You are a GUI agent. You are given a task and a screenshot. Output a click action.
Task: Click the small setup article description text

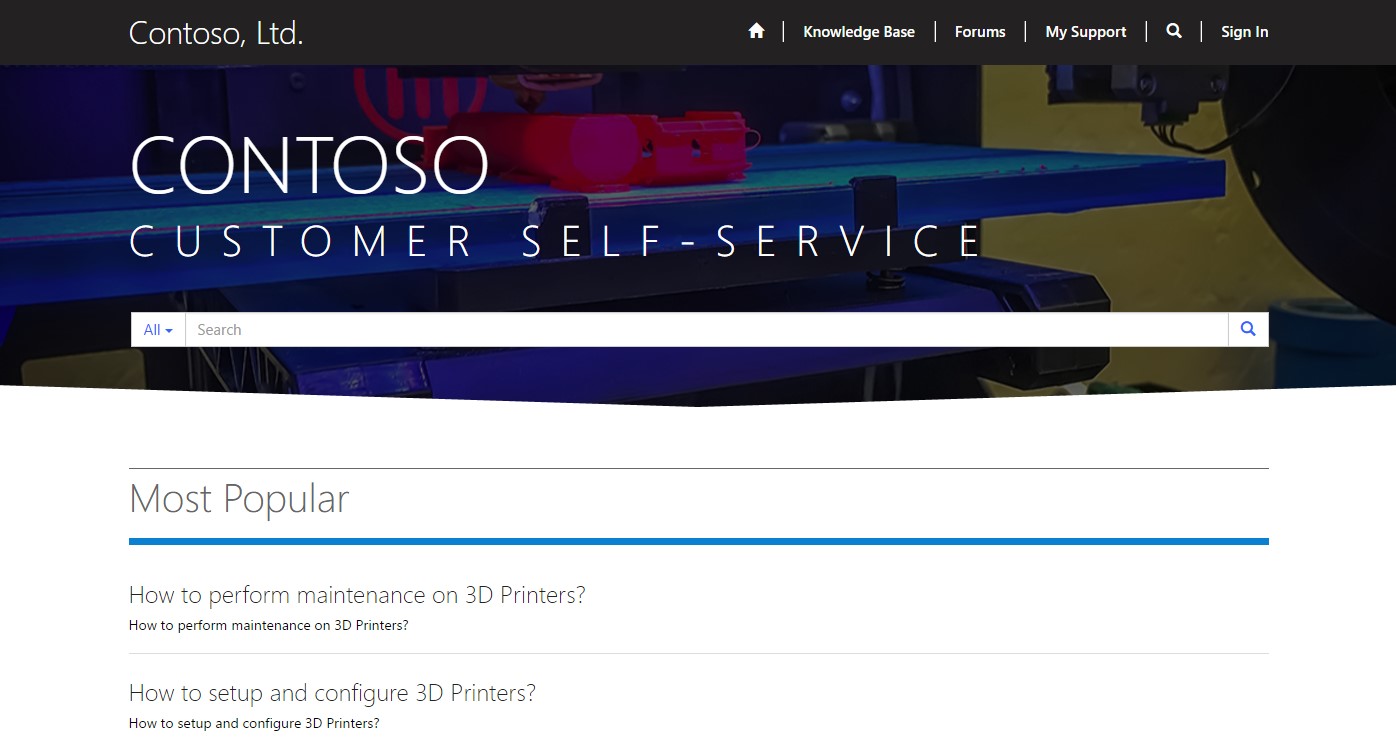point(254,724)
